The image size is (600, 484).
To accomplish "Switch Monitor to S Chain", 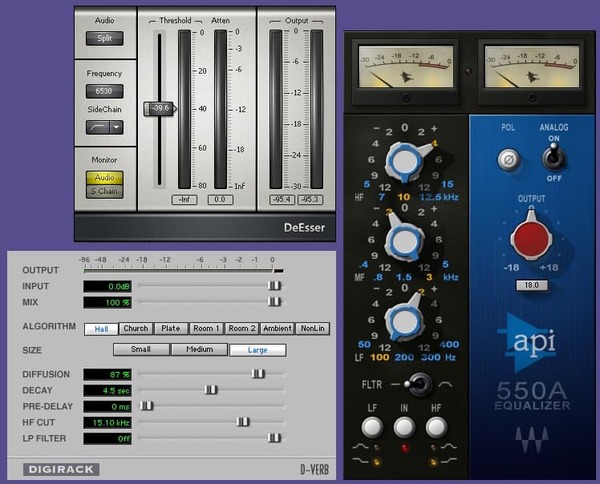I will (104, 191).
